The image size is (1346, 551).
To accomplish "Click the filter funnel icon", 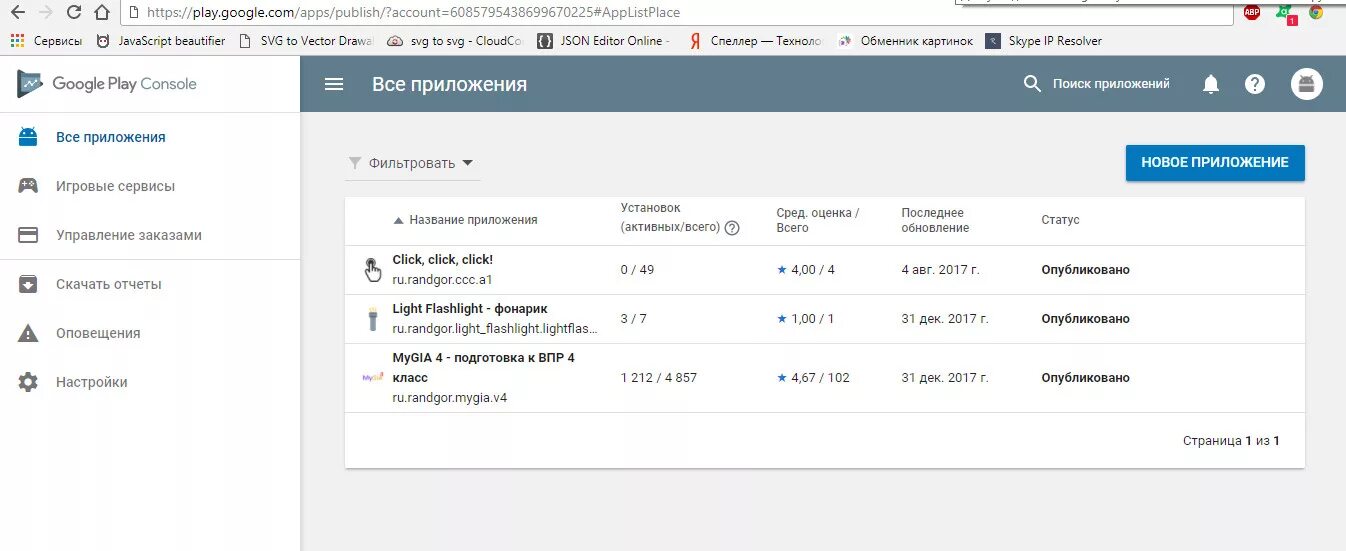I will point(354,163).
